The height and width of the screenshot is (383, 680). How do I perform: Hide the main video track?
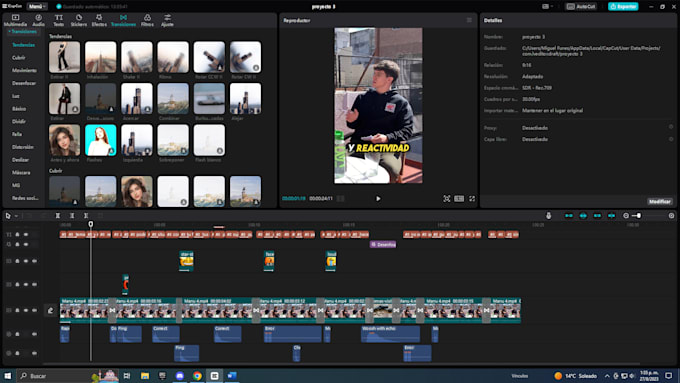26,310
